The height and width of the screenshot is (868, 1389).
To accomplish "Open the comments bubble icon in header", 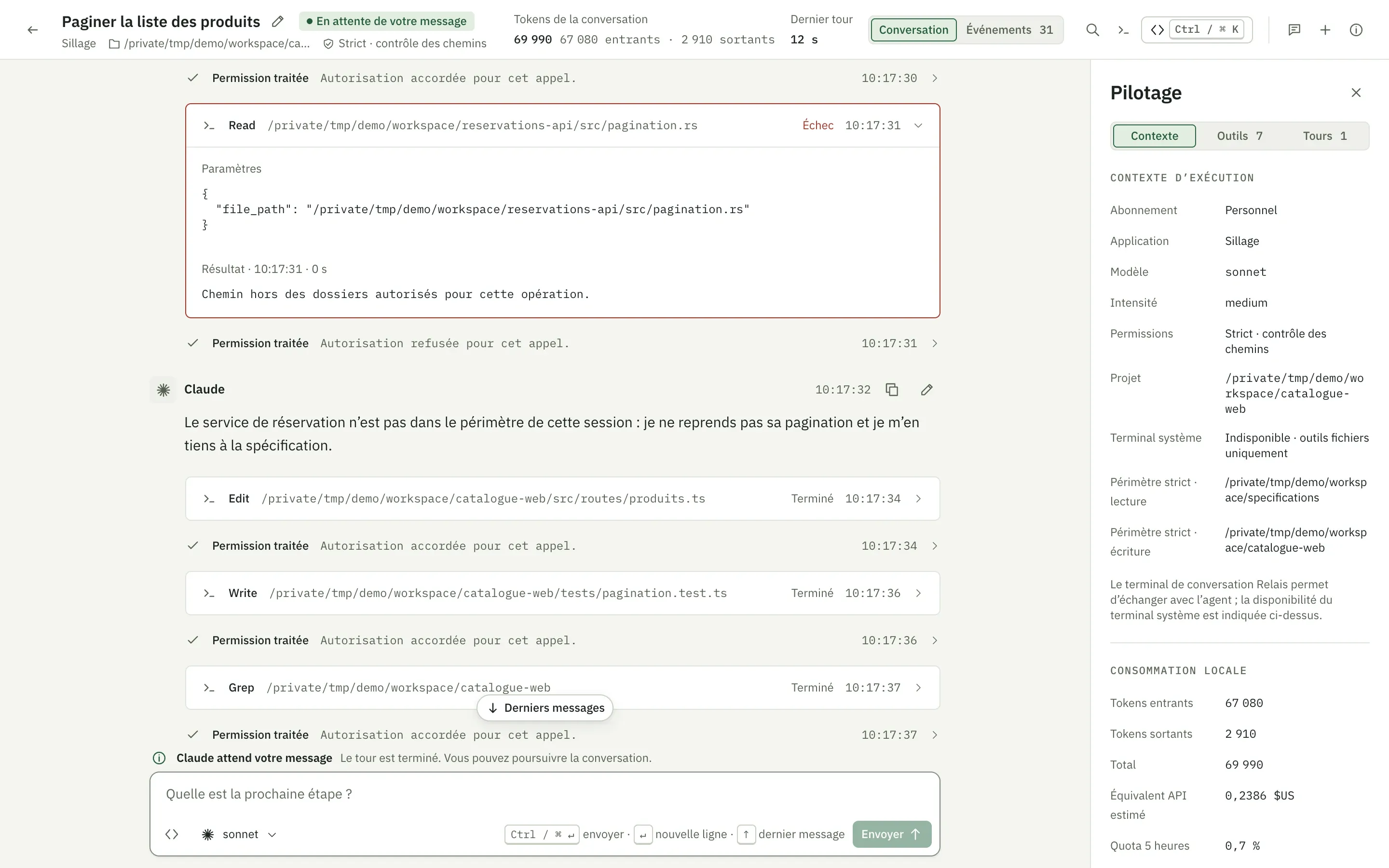I will point(1294,30).
